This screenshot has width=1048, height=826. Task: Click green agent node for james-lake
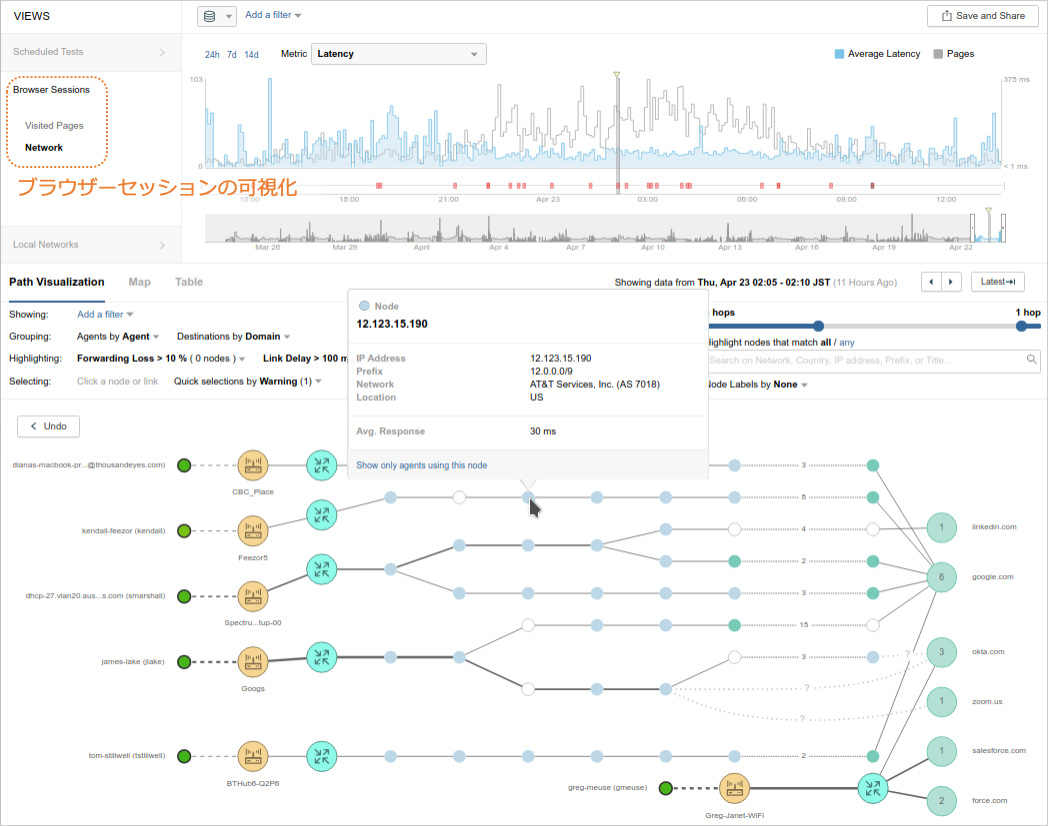184,661
